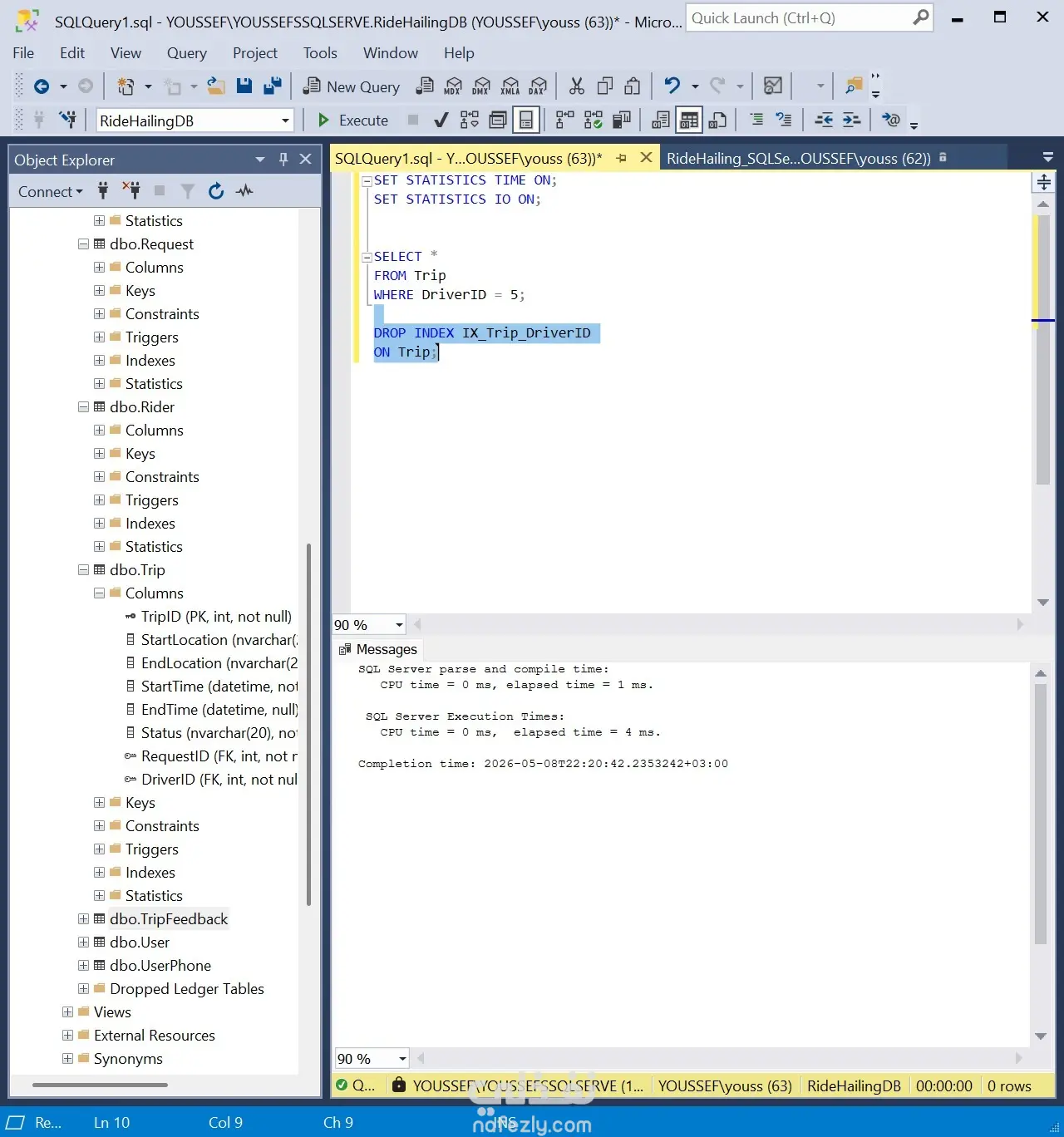Click the Increase Indent icon
The image size is (1064, 1137).
851,120
